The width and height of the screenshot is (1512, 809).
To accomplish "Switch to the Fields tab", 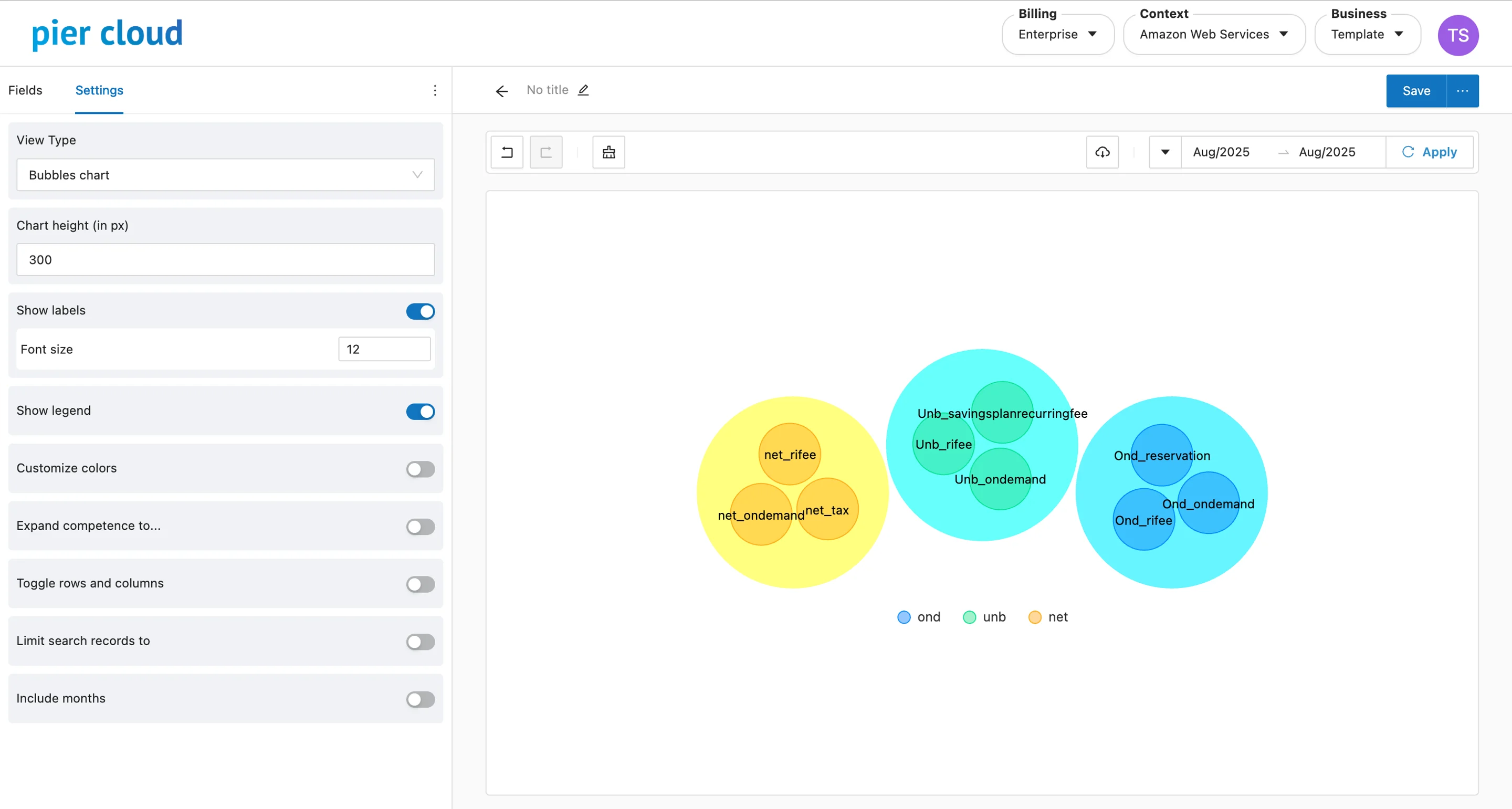I will [x=25, y=90].
